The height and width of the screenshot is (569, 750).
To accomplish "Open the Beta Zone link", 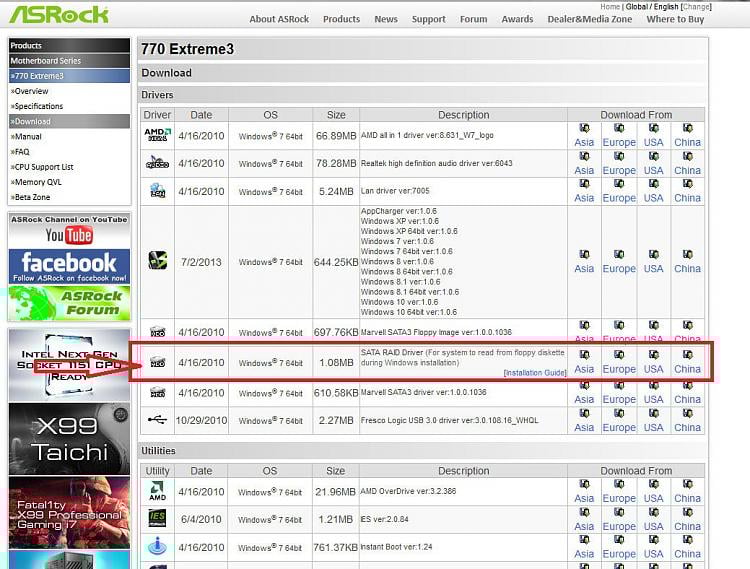I will click(x=30, y=197).
